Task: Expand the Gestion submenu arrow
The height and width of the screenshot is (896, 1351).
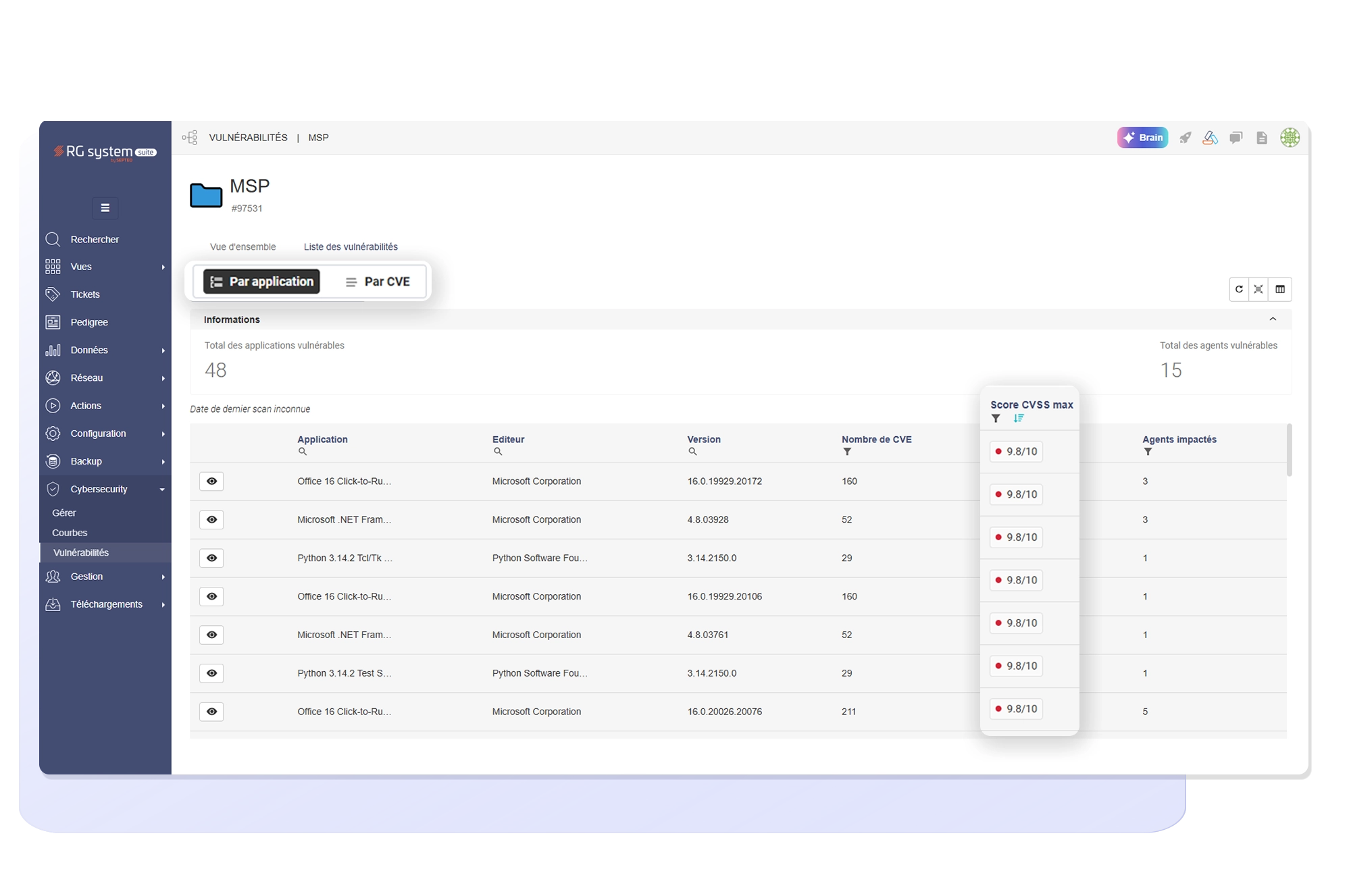Action: [x=163, y=577]
